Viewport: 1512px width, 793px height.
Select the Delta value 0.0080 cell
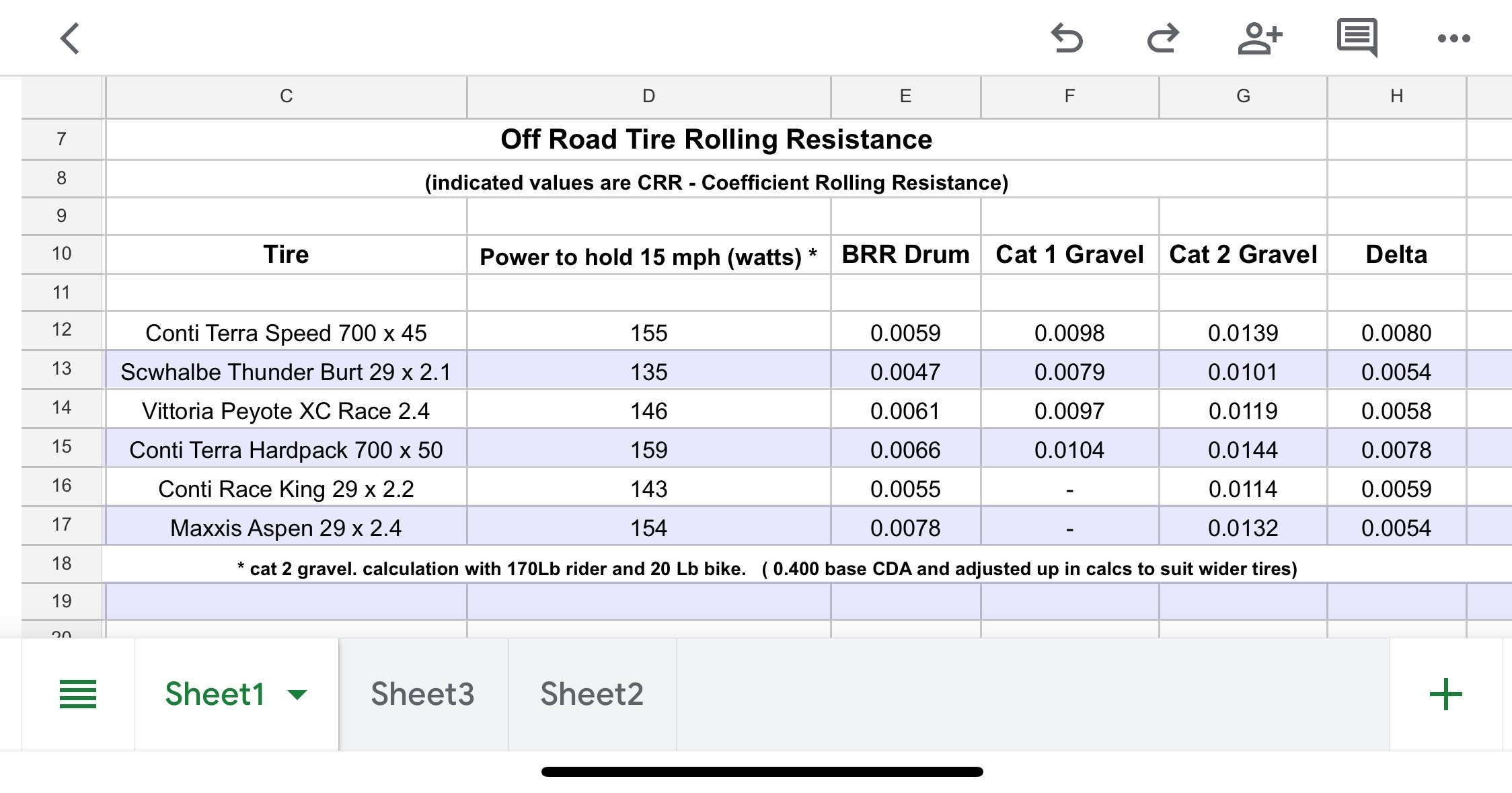coord(1396,332)
